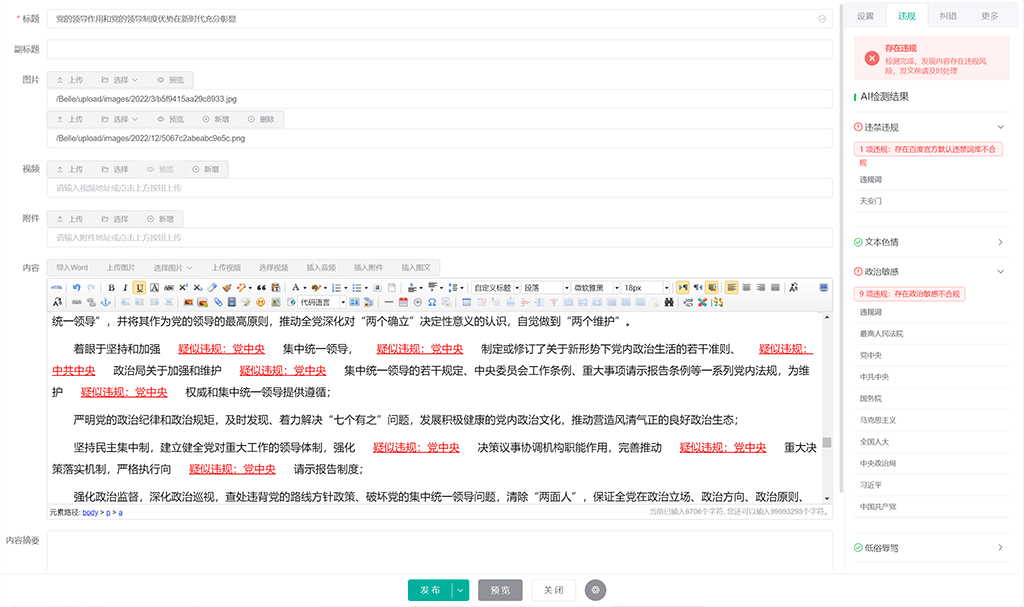Toggle italic formatting in the editor
This screenshot has height=607, width=1024.
(x=126, y=287)
